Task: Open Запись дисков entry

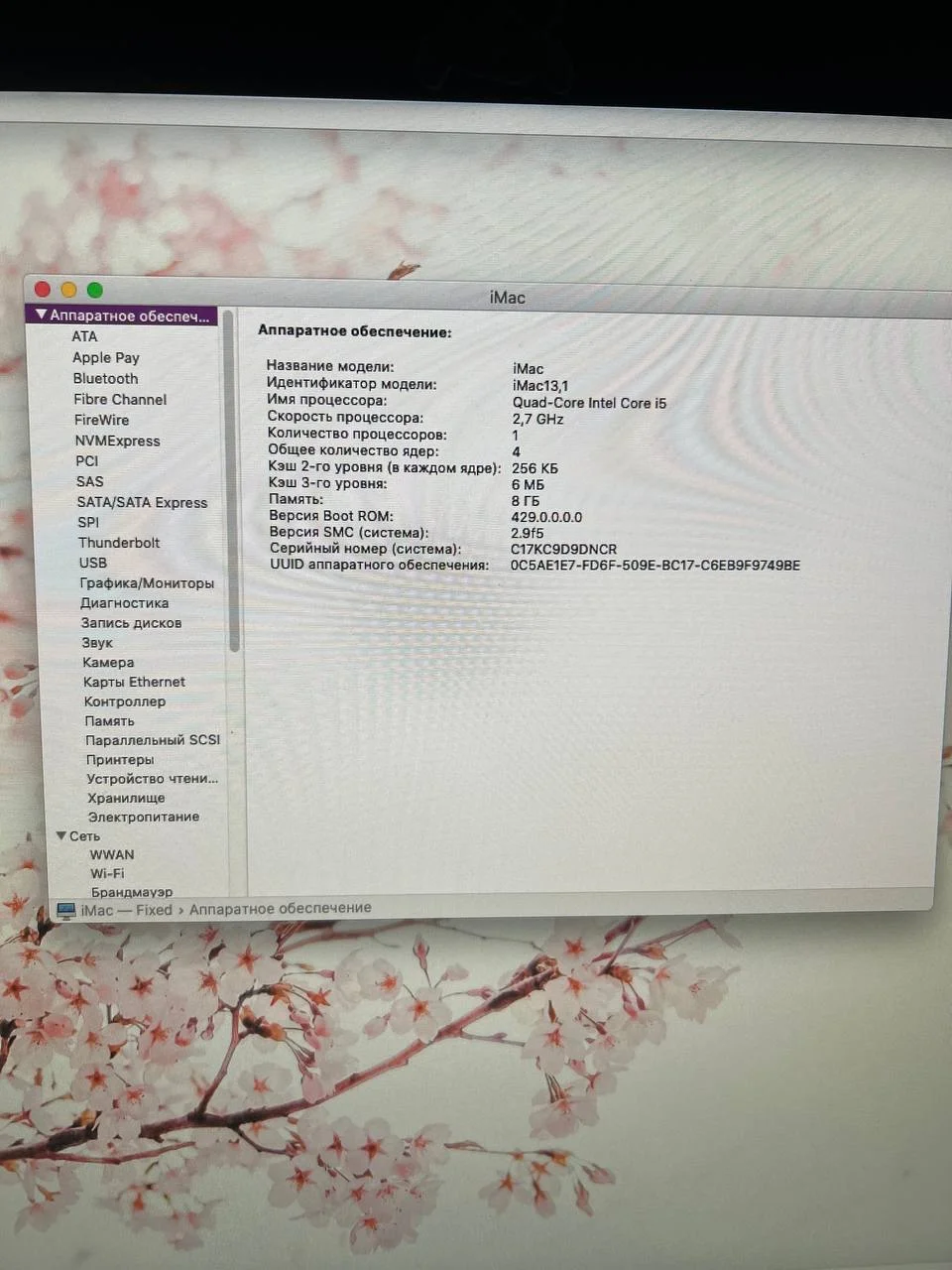Action: pos(131,623)
